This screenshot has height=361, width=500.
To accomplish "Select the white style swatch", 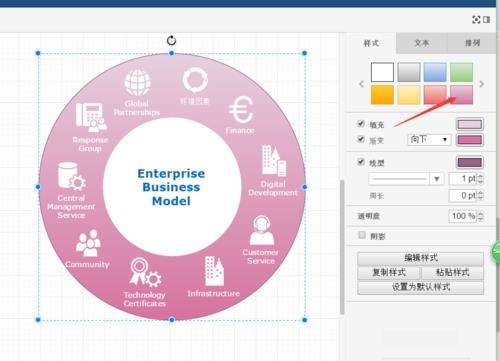I will (x=382, y=72).
